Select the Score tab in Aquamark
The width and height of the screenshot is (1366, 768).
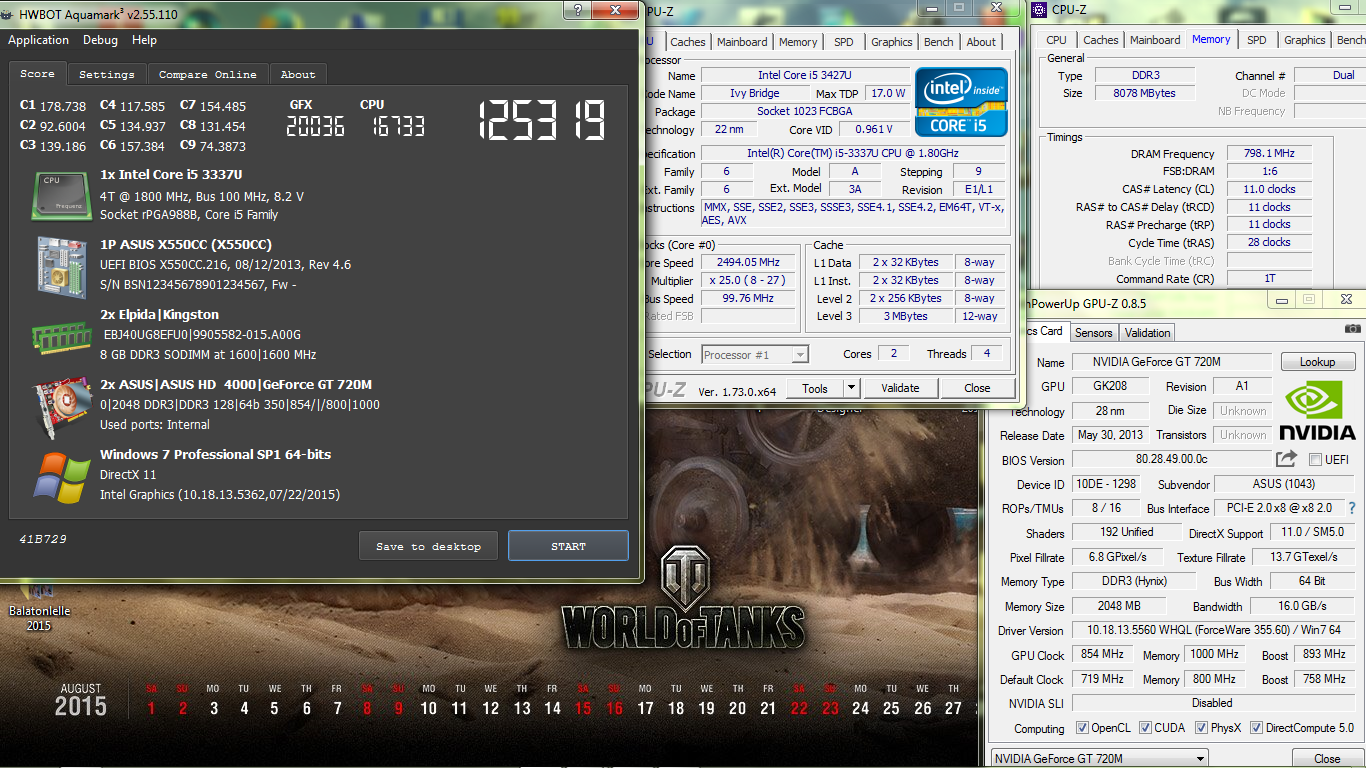tap(38, 73)
